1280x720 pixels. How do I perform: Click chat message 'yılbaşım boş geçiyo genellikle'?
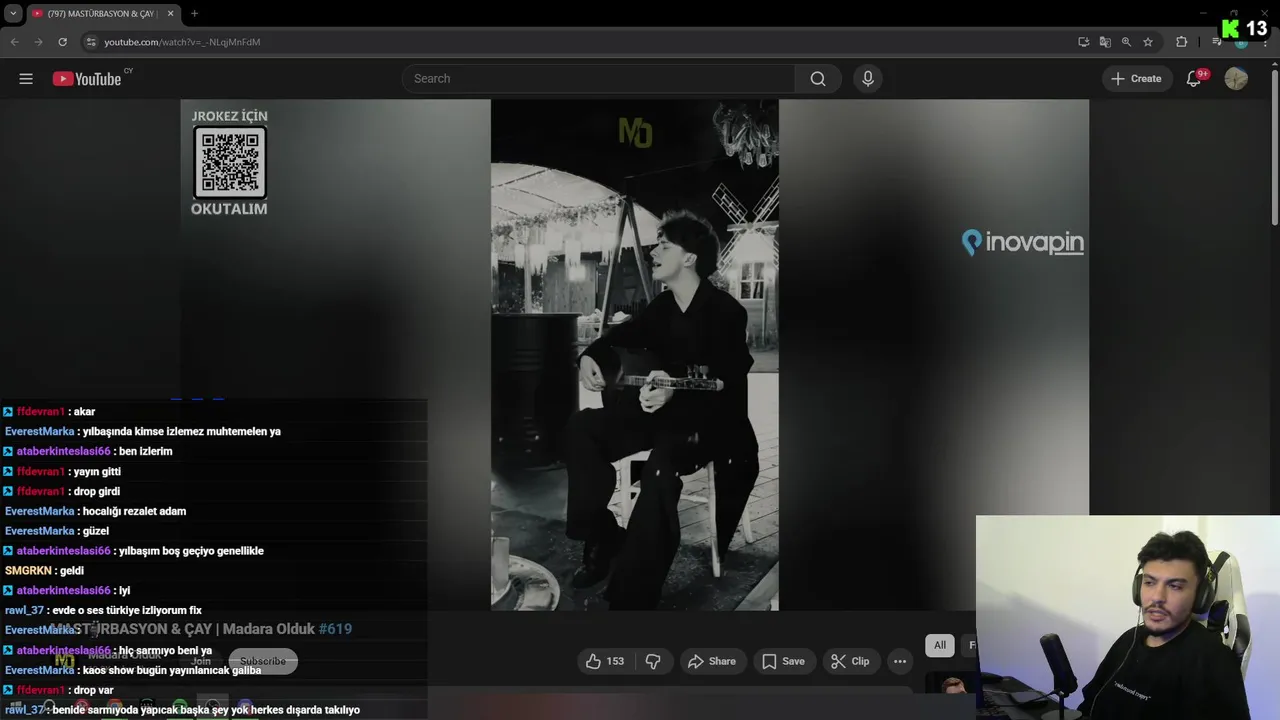[191, 551]
